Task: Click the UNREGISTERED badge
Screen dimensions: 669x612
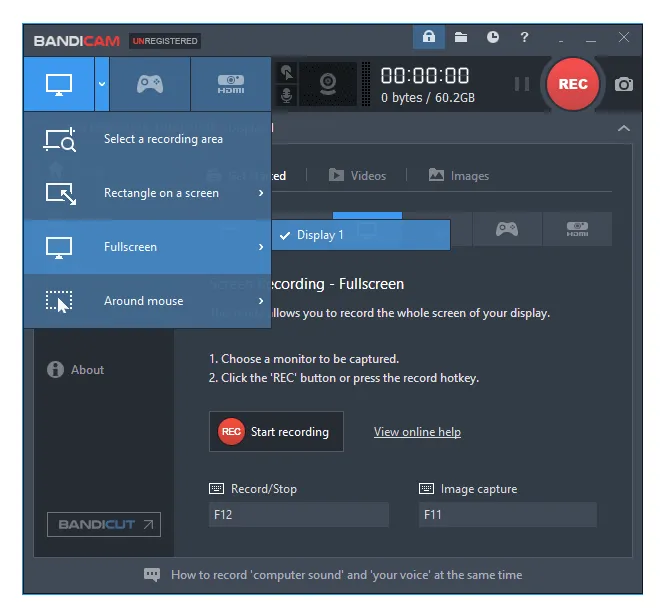Action: [x=165, y=41]
